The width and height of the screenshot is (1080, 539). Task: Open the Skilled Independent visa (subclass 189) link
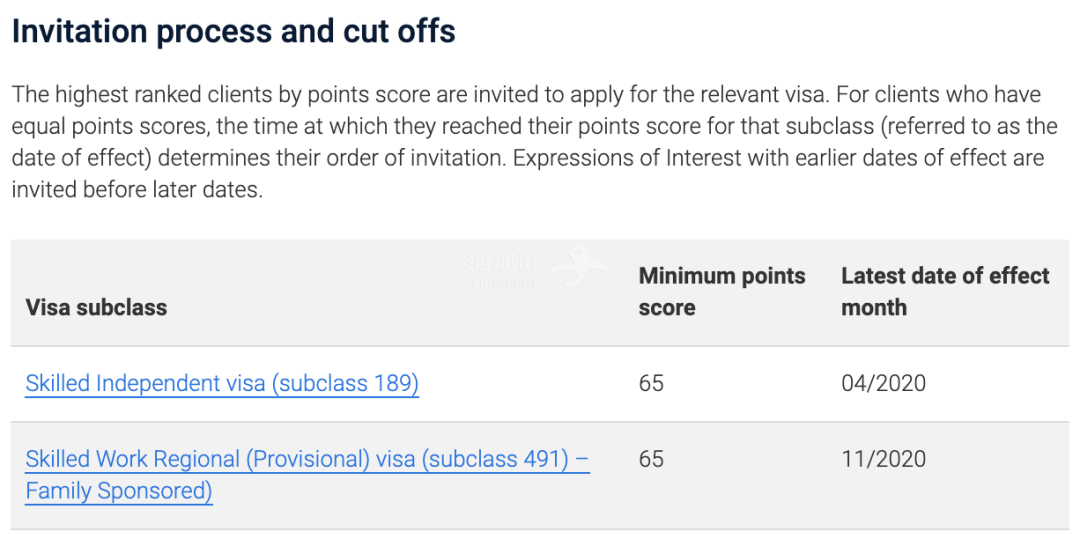point(222,383)
